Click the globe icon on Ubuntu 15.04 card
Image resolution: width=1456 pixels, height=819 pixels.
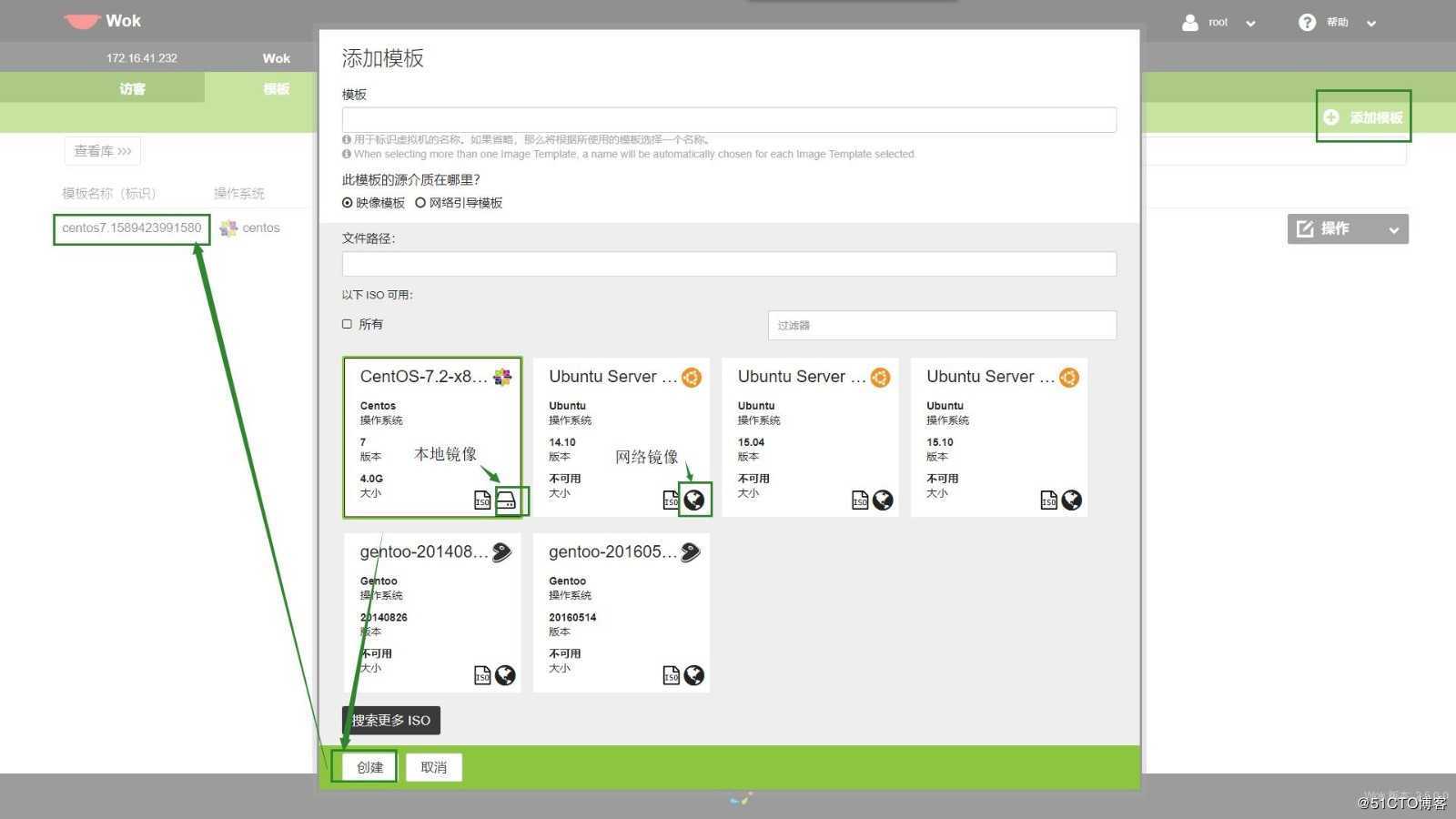point(883,500)
